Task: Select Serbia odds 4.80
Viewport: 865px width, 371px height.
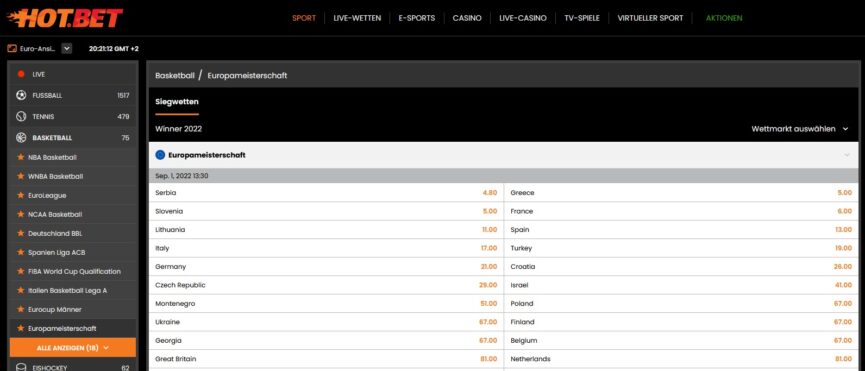Action: (489, 193)
